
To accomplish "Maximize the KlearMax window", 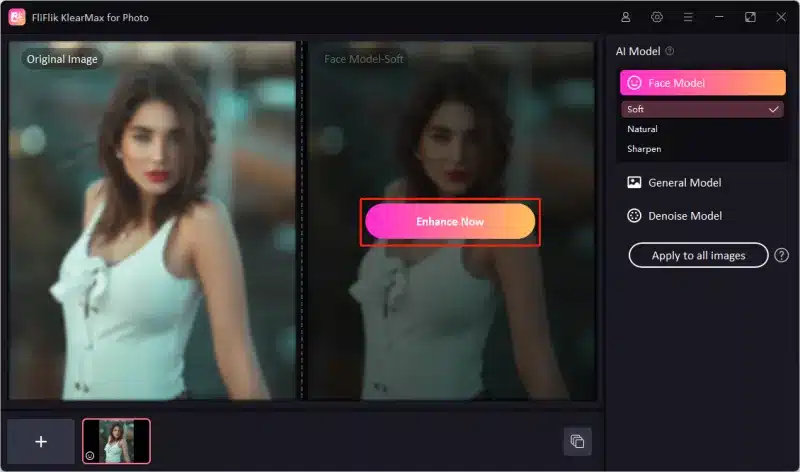I will 750,17.
